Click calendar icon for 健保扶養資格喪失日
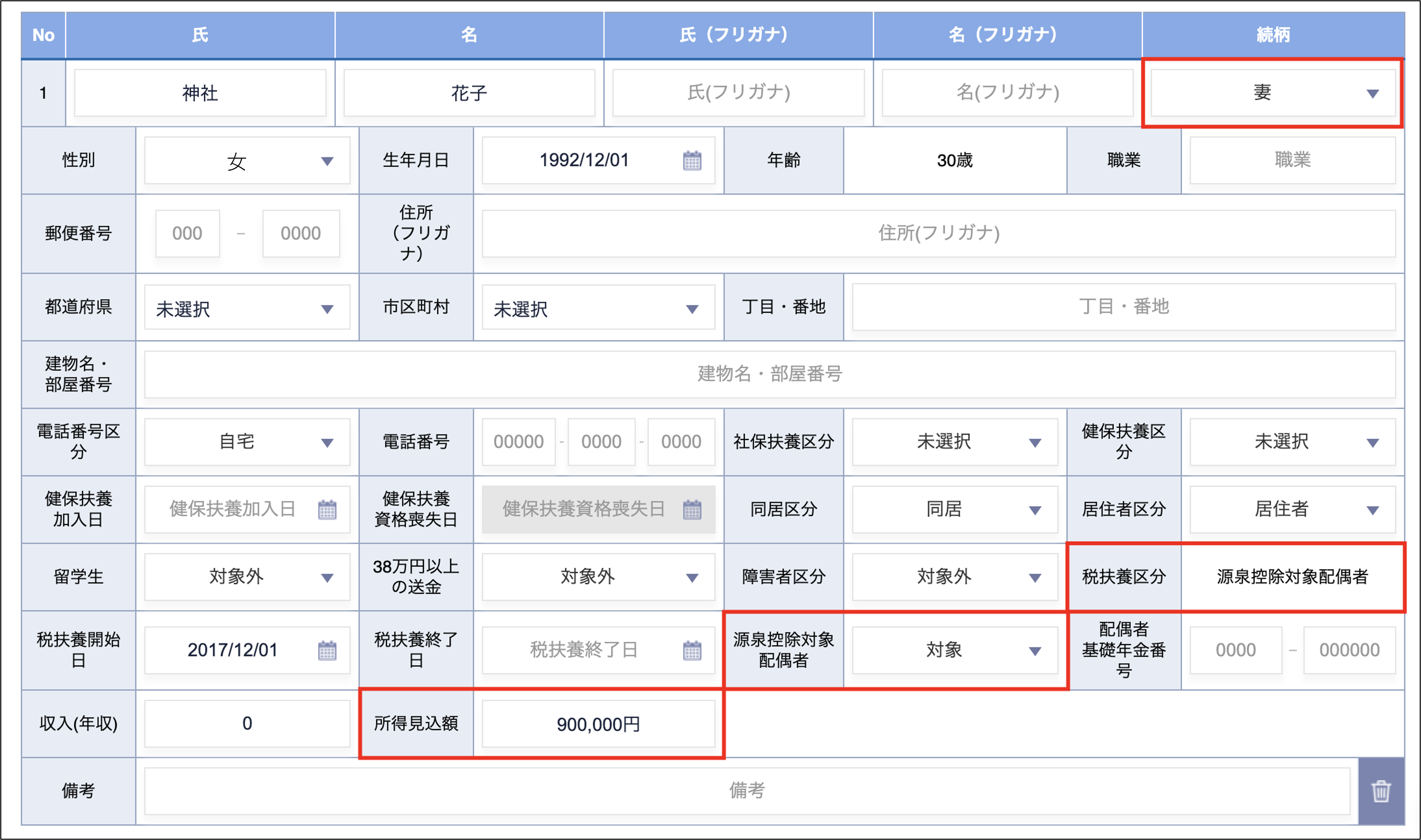 coord(692,509)
